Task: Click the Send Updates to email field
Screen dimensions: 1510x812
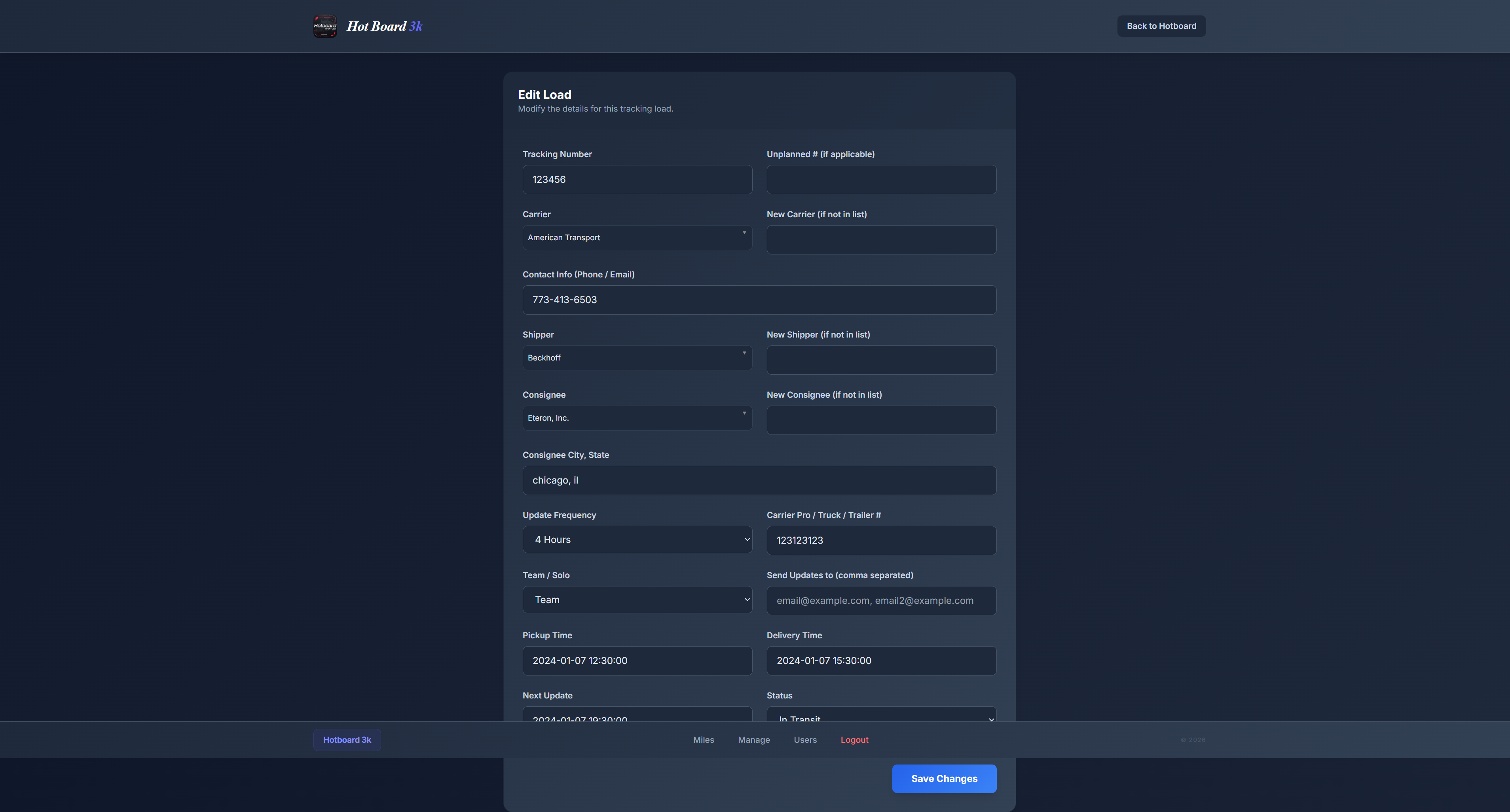Action: [x=880, y=600]
